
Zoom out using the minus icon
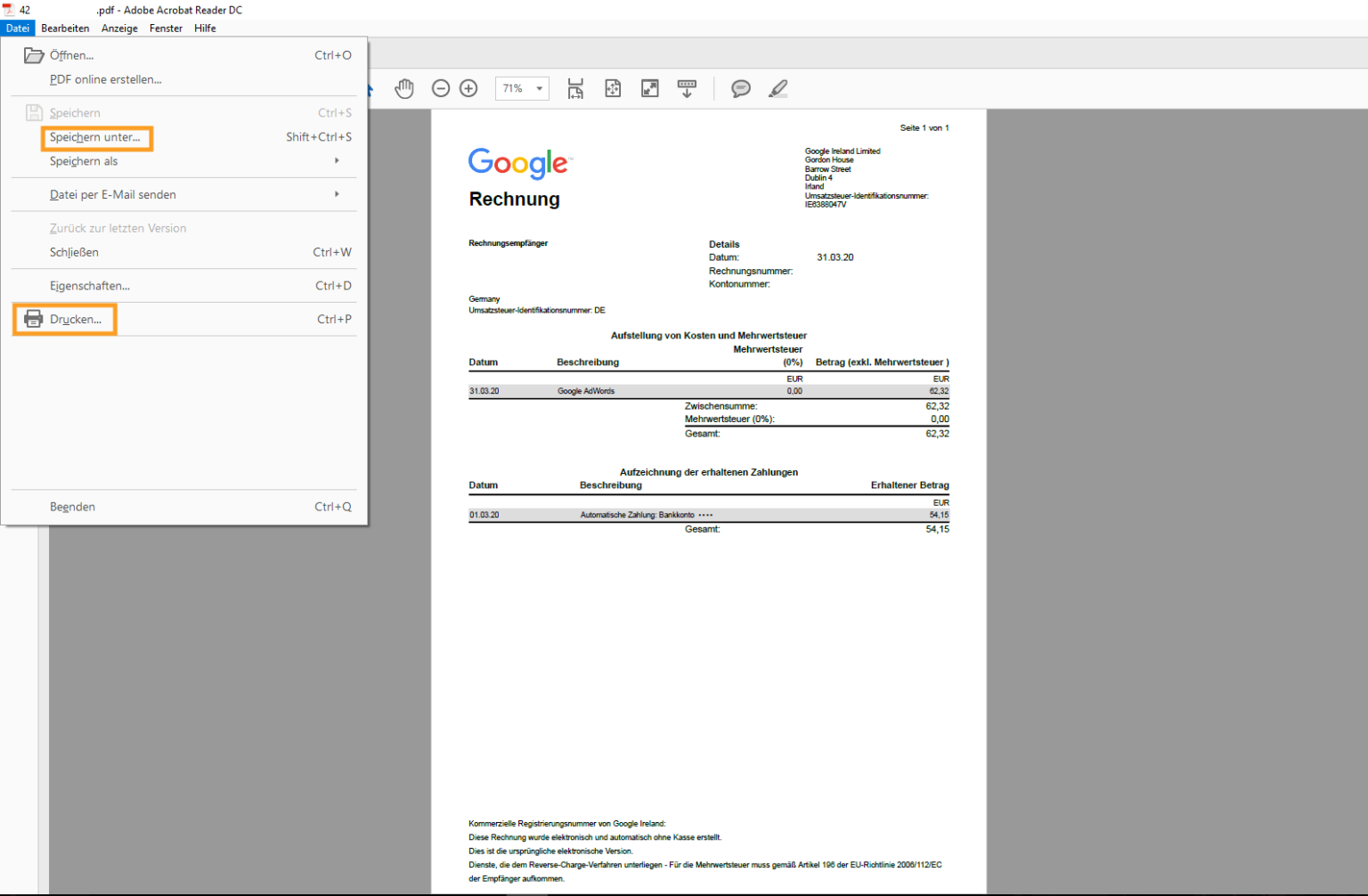(441, 88)
